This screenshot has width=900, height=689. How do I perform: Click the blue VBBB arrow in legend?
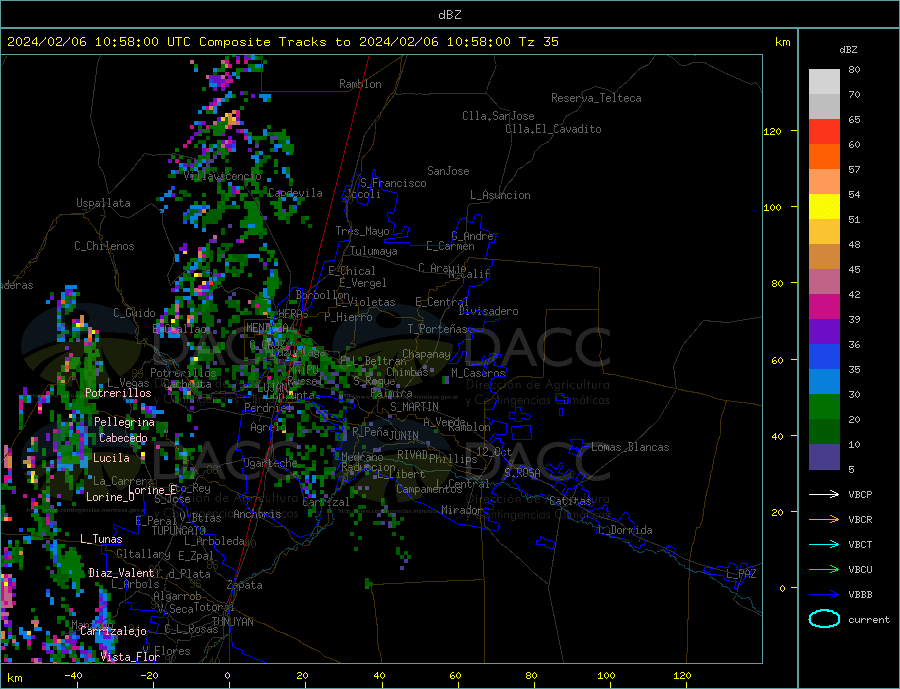point(824,594)
